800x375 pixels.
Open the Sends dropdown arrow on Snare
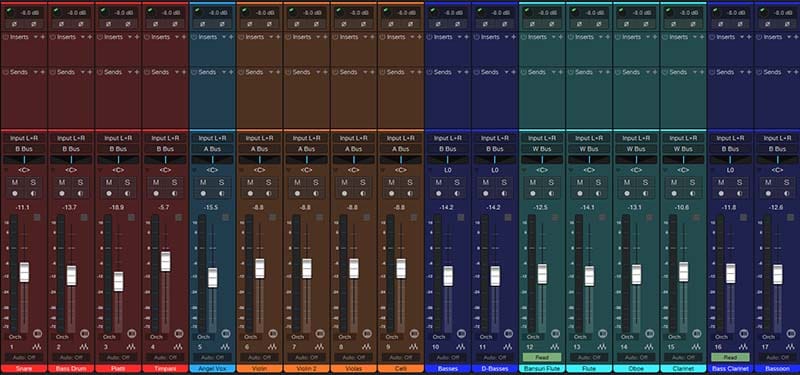coord(36,72)
